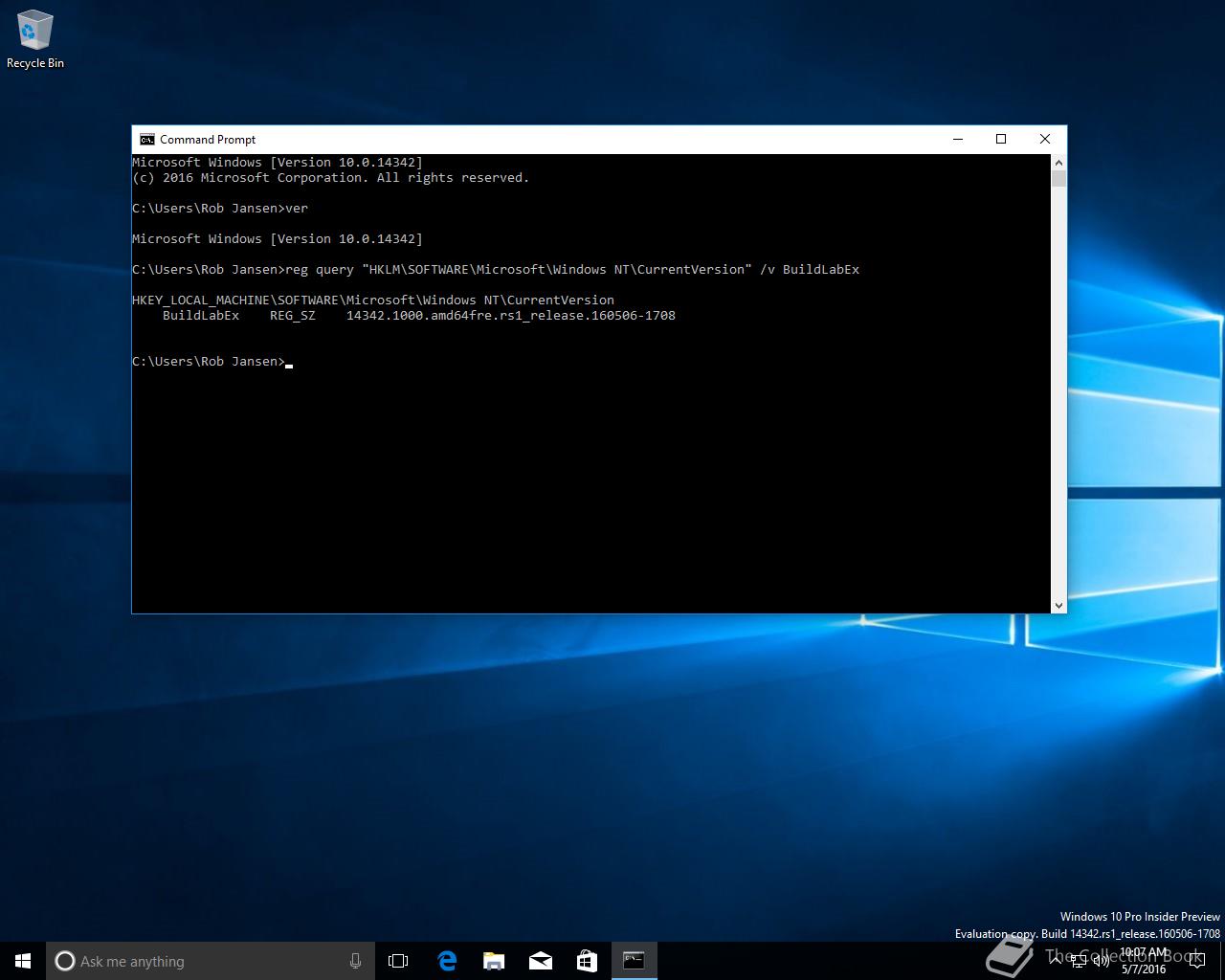This screenshot has height=980, width=1225.
Task: Minimize the Command Prompt window
Action: pyautogui.click(x=957, y=139)
